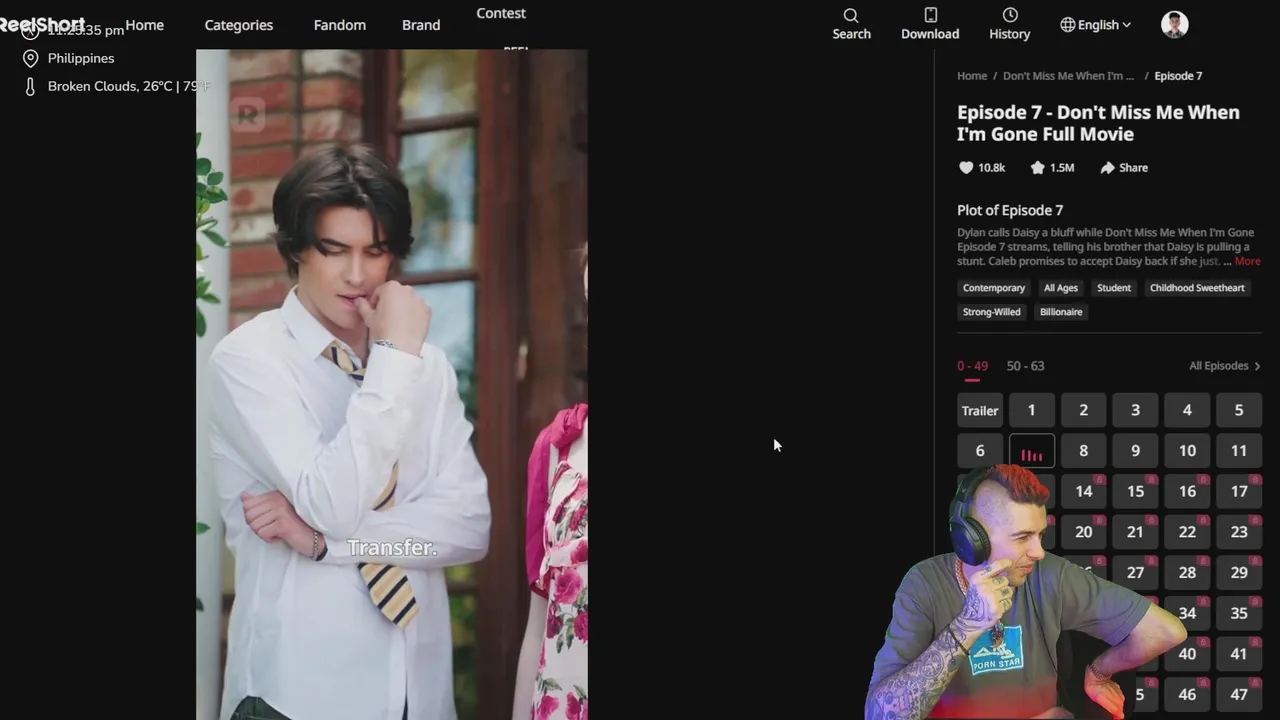Select the Contemporary tag

coord(993,288)
